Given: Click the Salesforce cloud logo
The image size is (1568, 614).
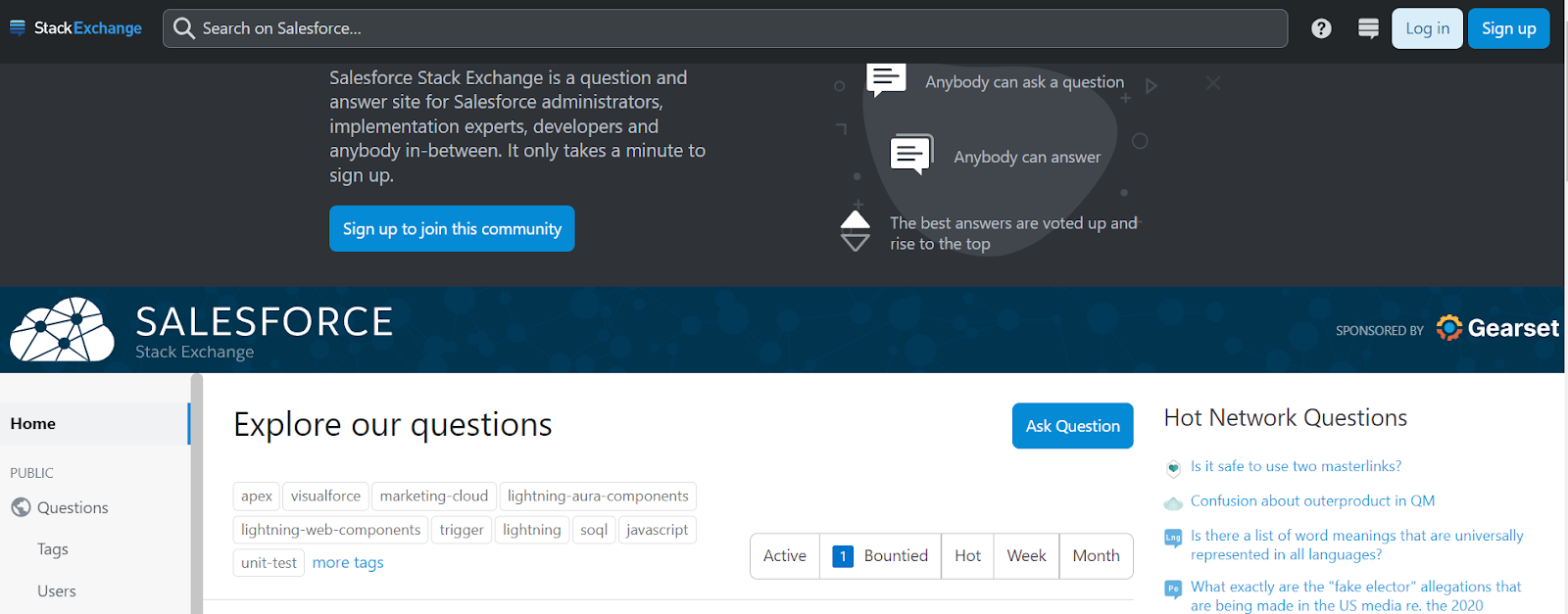Looking at the screenshot, I should [63, 329].
